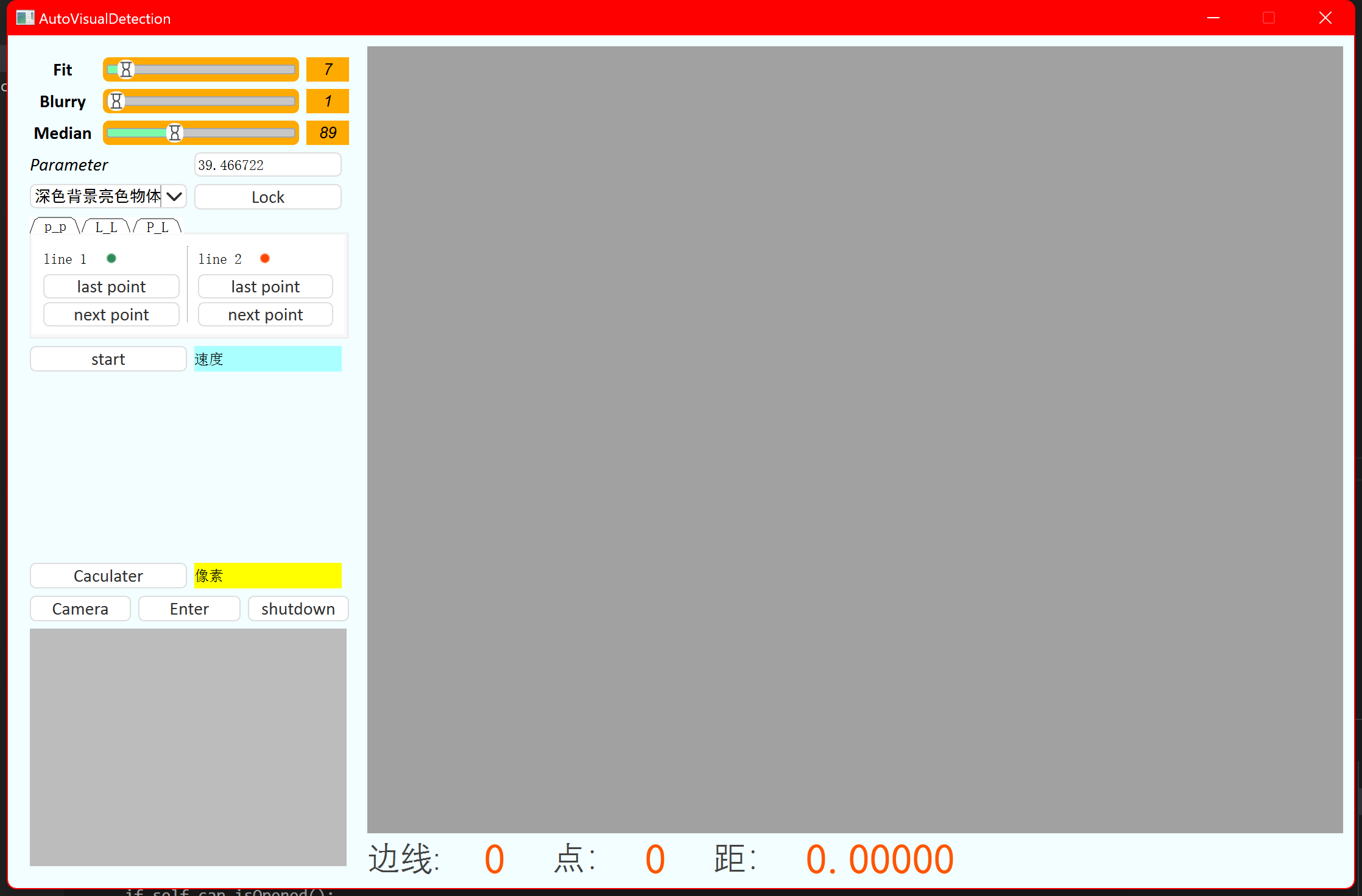This screenshot has width=1362, height=896.
Task: Click the Lock parameter button
Action: click(x=267, y=197)
